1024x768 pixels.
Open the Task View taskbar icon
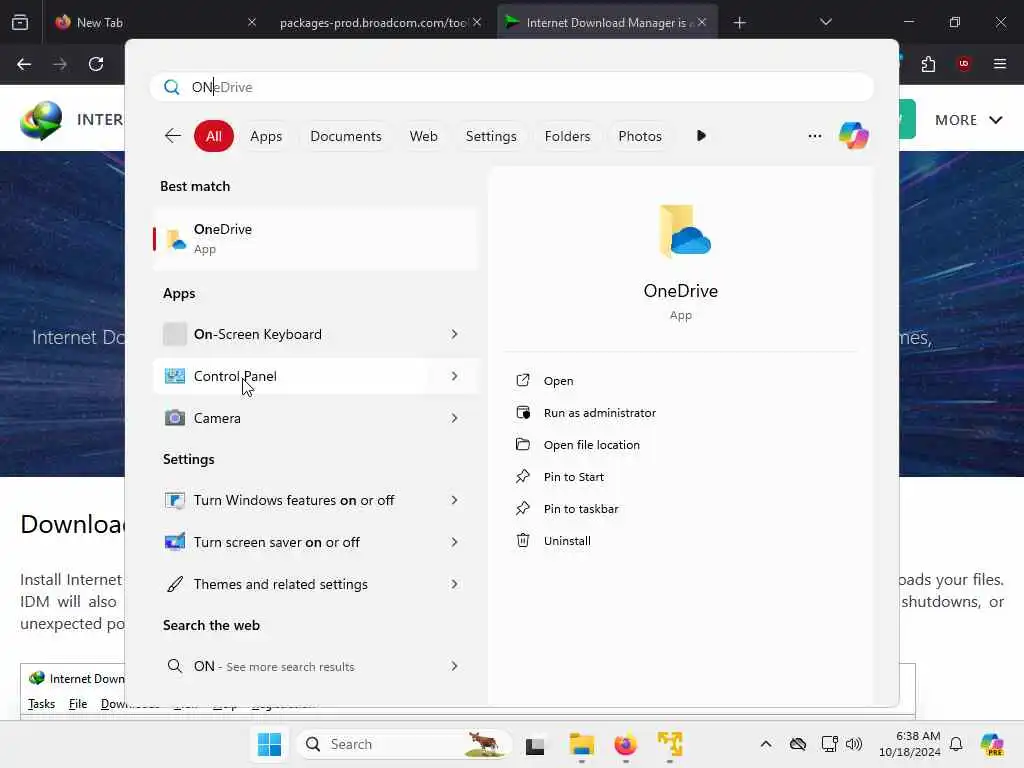point(535,744)
